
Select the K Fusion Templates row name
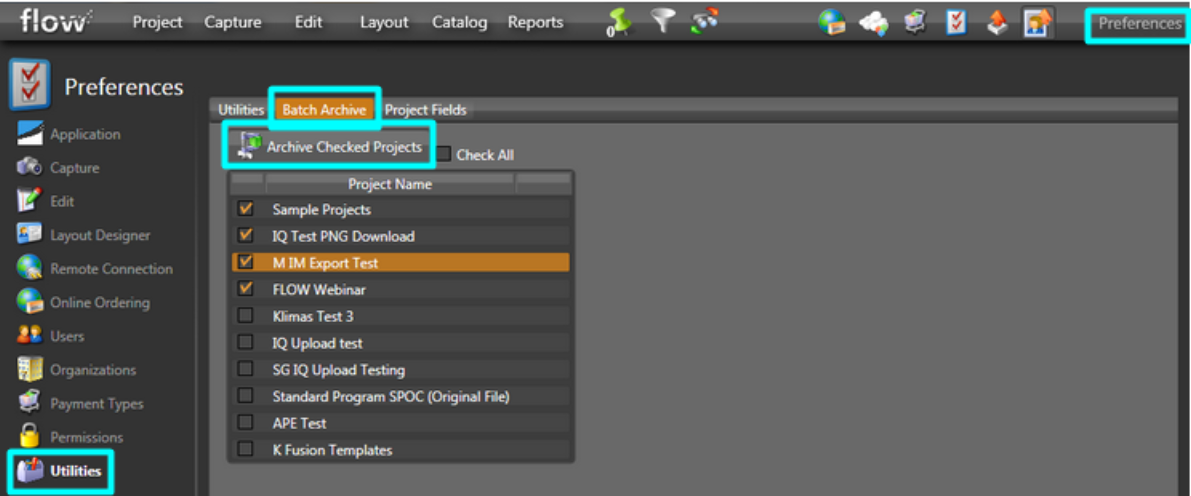332,450
